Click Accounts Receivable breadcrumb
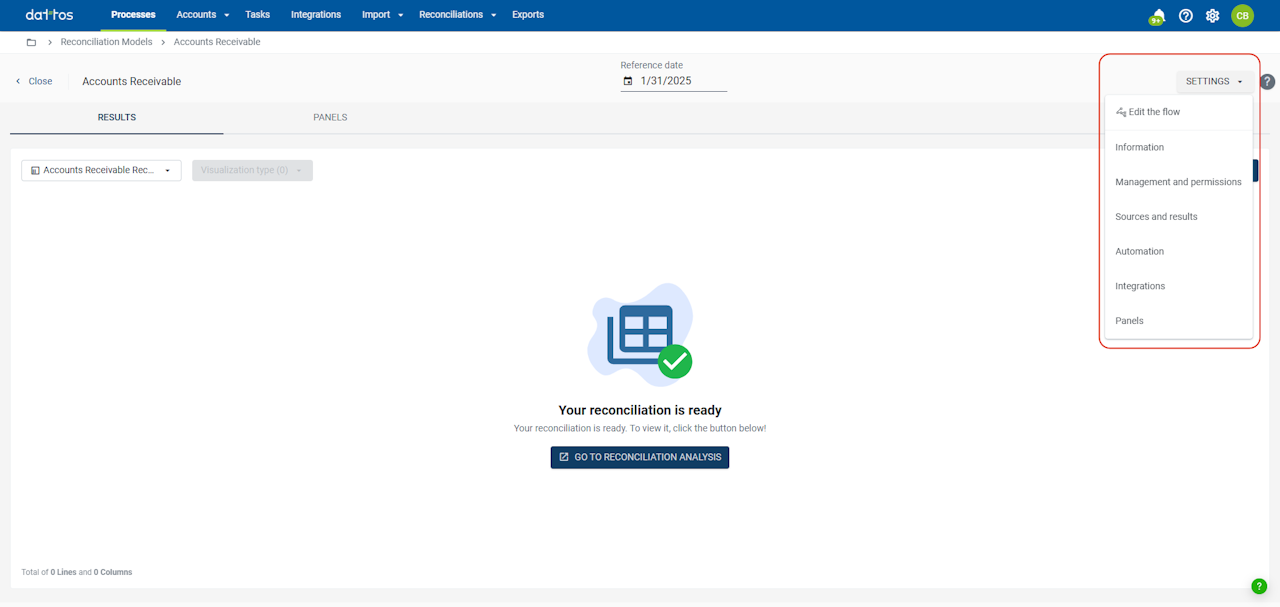 pyautogui.click(x=217, y=42)
